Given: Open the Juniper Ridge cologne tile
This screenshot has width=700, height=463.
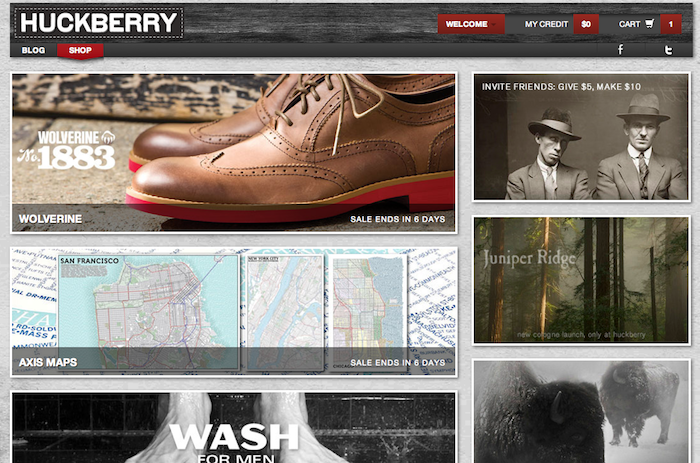Looking at the screenshot, I should pyautogui.click(x=581, y=280).
